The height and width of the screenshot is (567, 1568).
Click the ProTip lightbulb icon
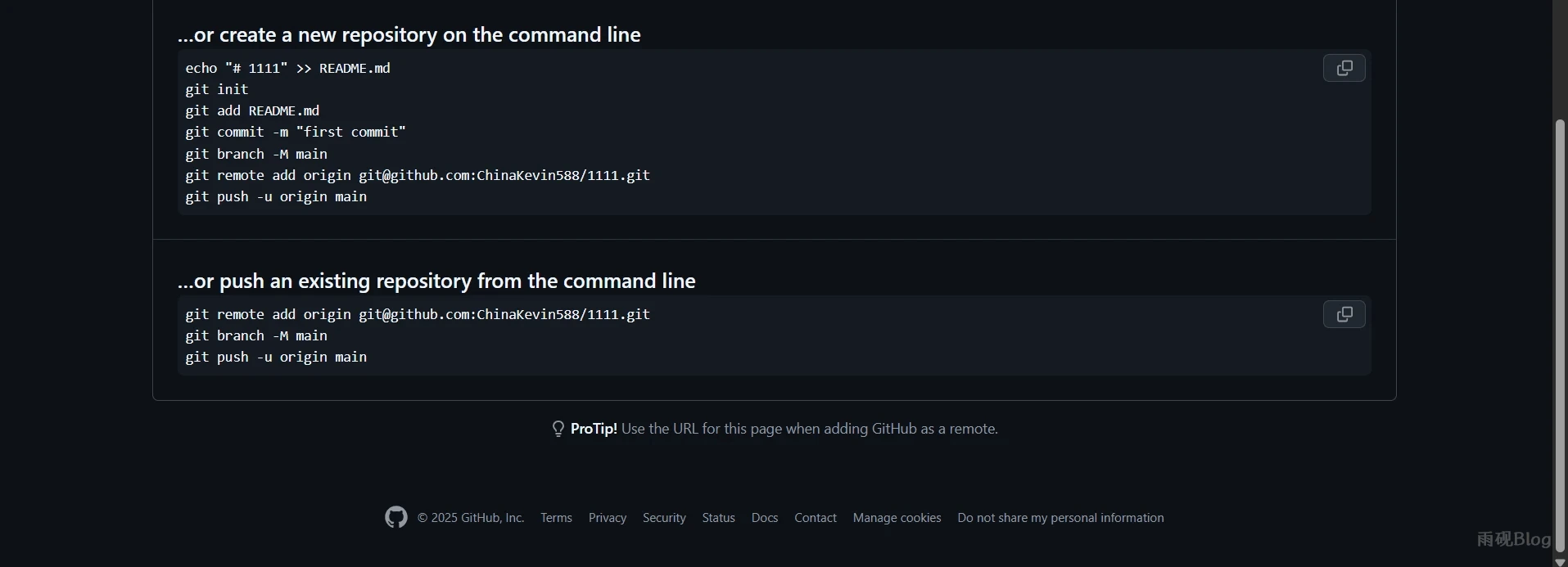pyautogui.click(x=558, y=429)
